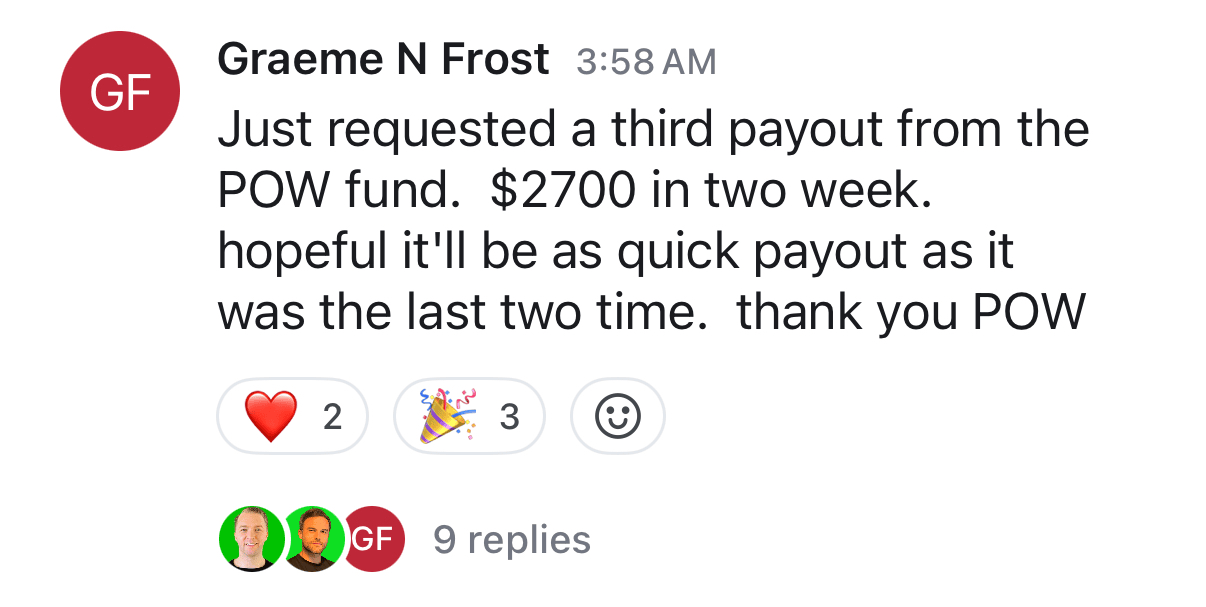1206x607 pixels.
Task: Click the party popper count 3
Action: [509, 417]
